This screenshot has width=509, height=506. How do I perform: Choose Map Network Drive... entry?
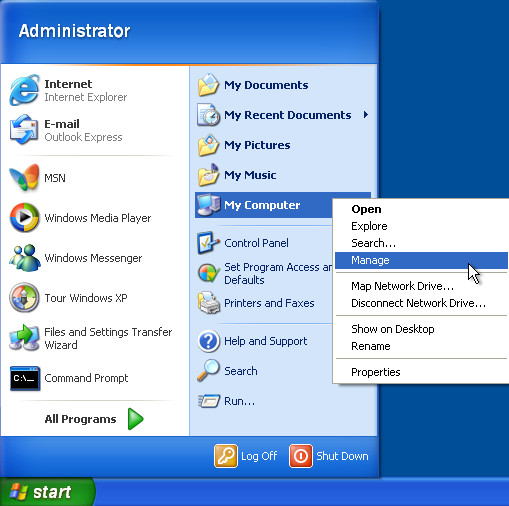click(x=421, y=286)
